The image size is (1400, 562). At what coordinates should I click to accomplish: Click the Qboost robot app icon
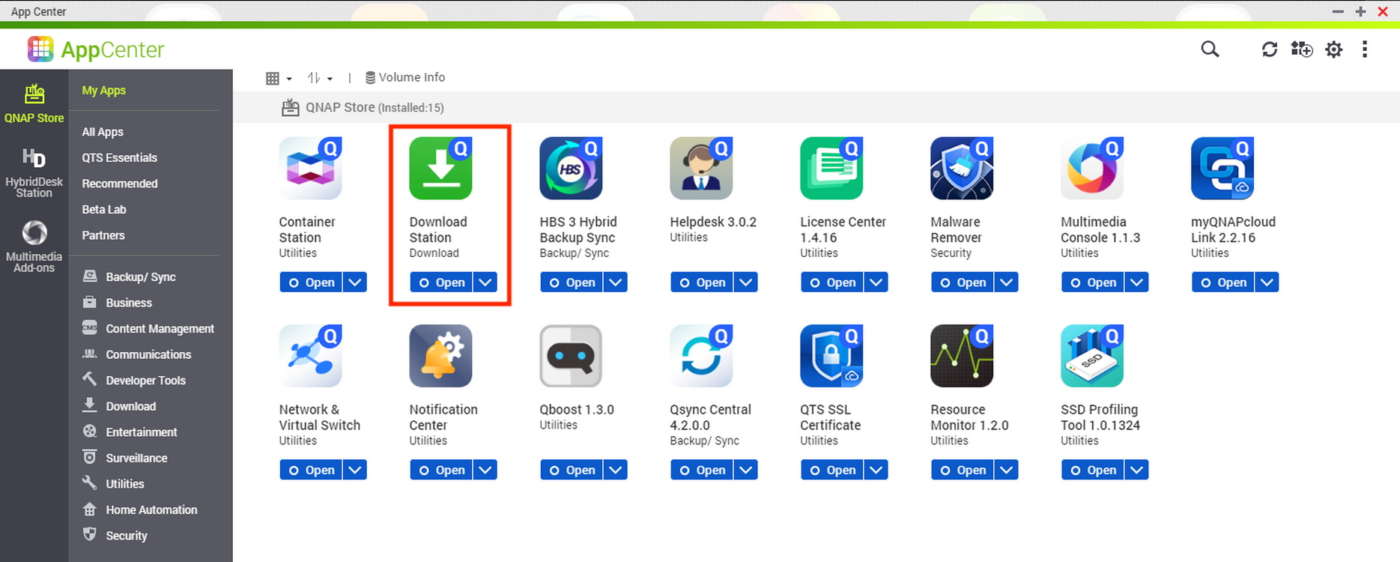(571, 356)
